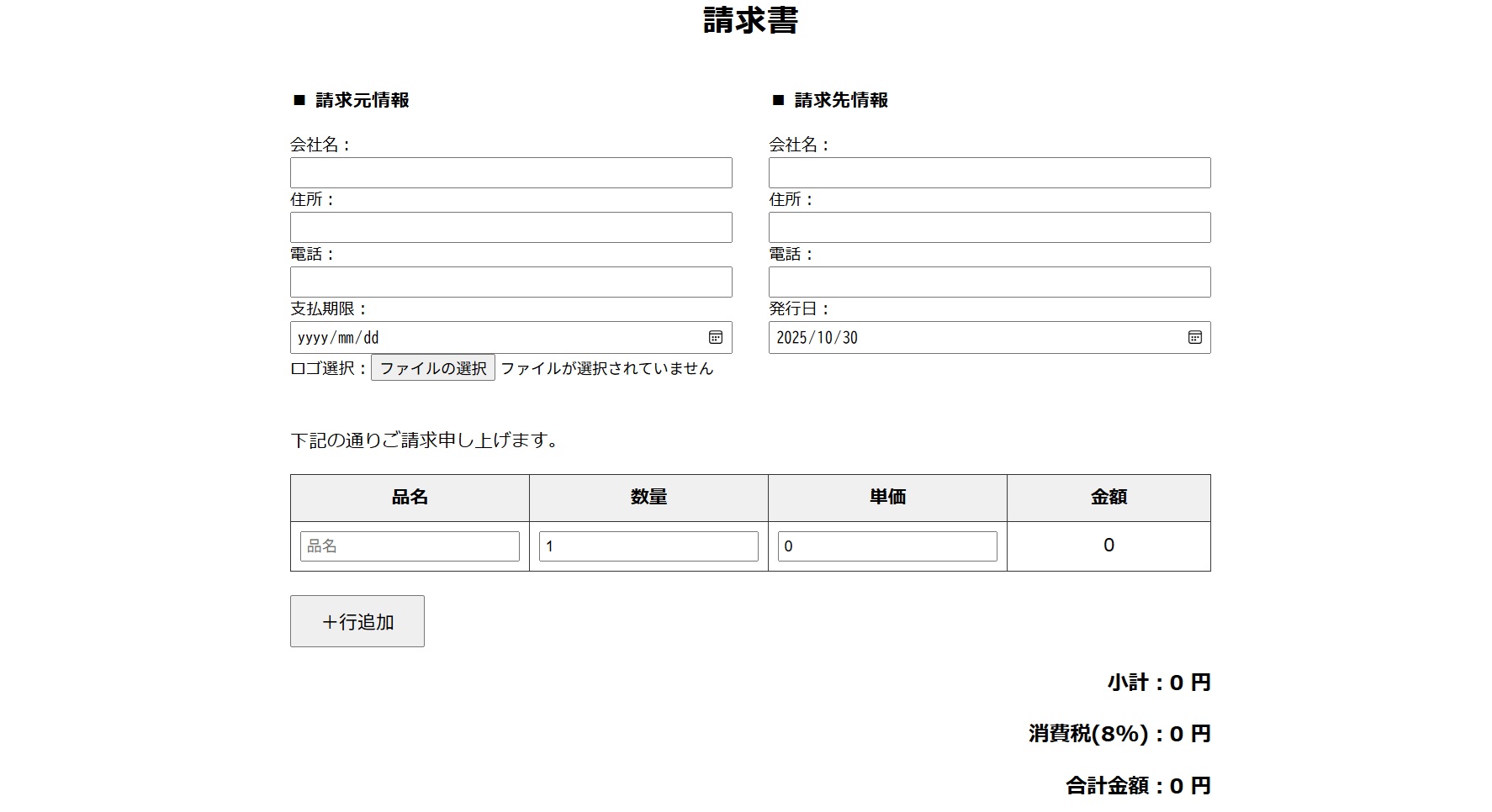
Task: Click the 請求書 page title
Action: pos(749,21)
